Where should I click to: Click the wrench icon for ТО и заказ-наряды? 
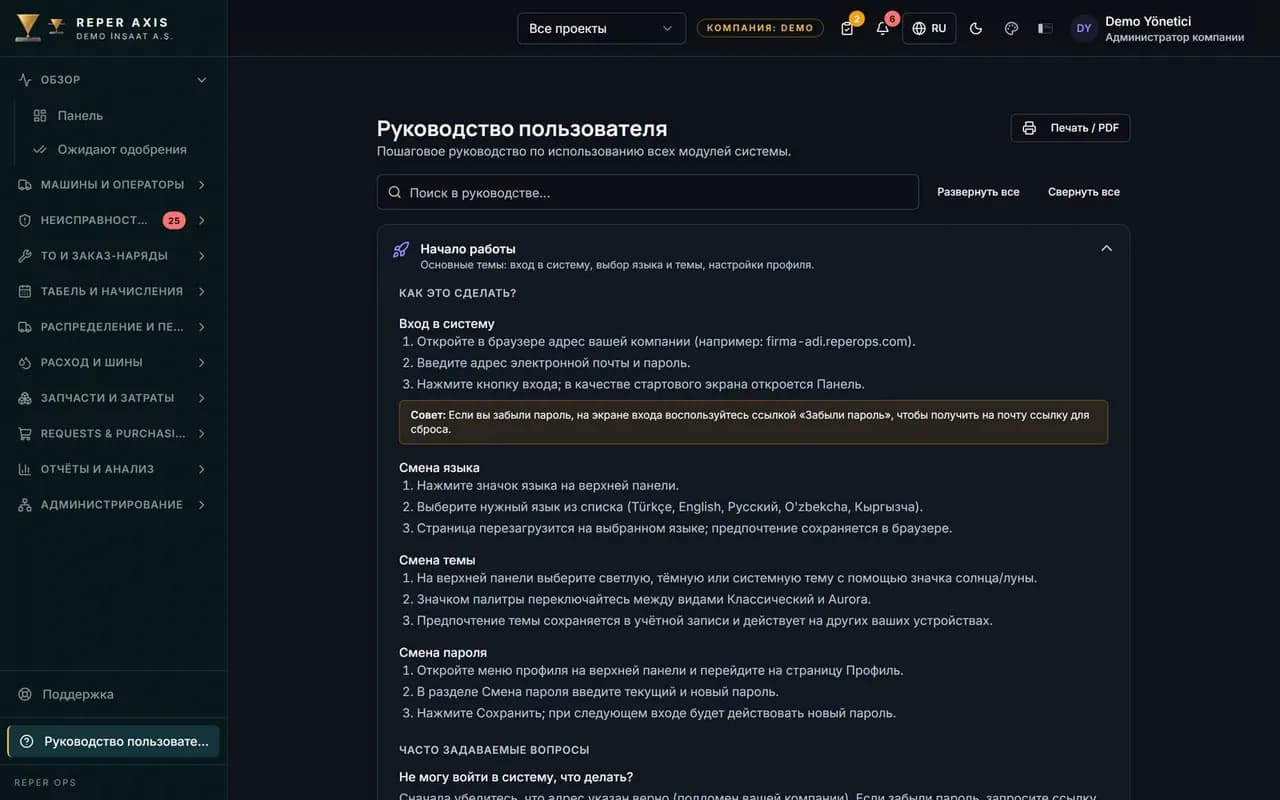tap(25, 256)
